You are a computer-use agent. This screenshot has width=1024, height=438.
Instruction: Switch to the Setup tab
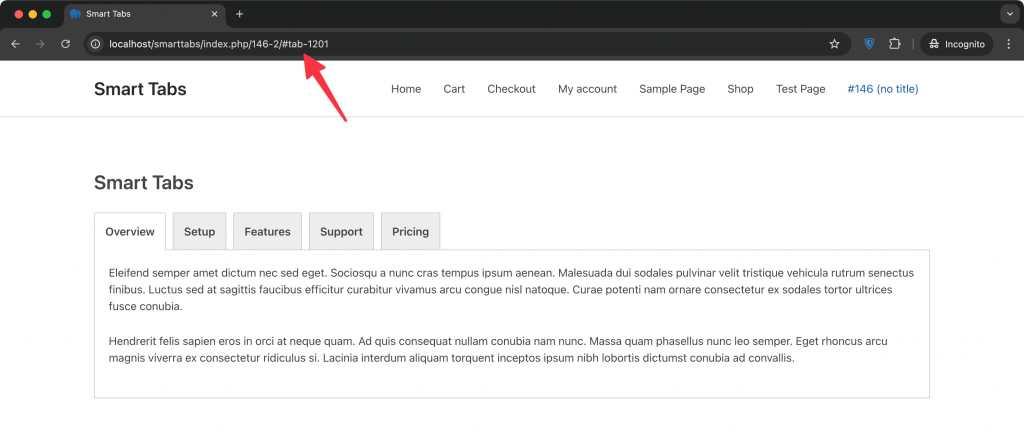(x=199, y=231)
